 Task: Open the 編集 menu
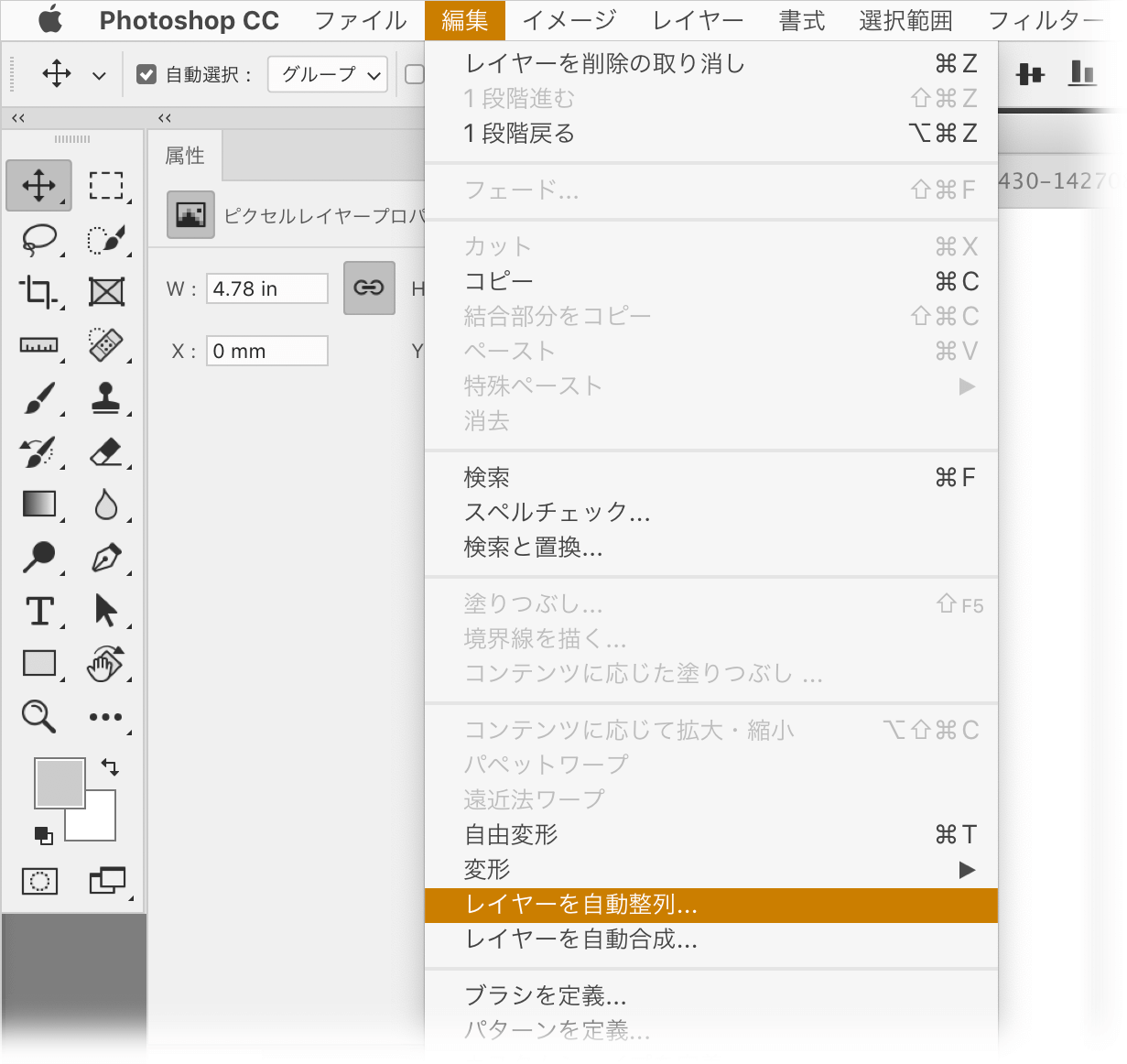(465, 20)
